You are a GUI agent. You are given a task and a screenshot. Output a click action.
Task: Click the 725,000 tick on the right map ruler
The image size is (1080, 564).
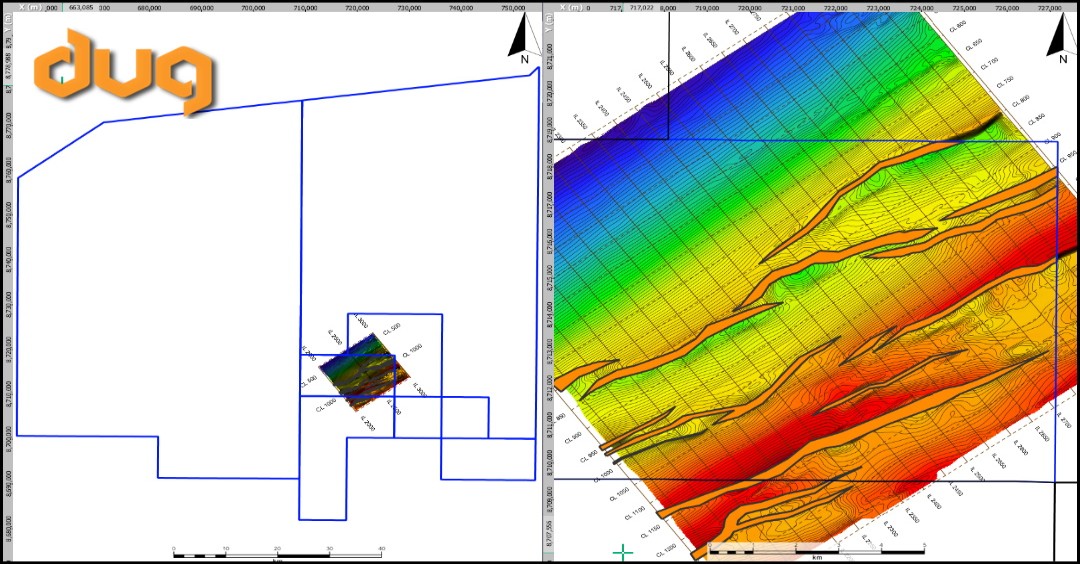(x=964, y=8)
